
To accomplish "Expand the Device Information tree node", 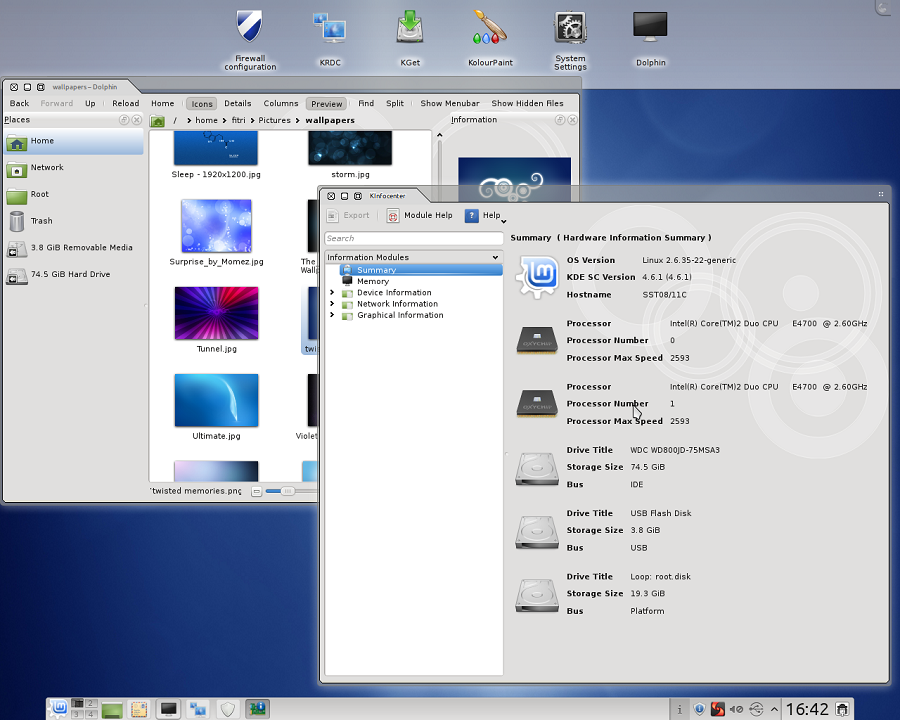I will click(332, 293).
